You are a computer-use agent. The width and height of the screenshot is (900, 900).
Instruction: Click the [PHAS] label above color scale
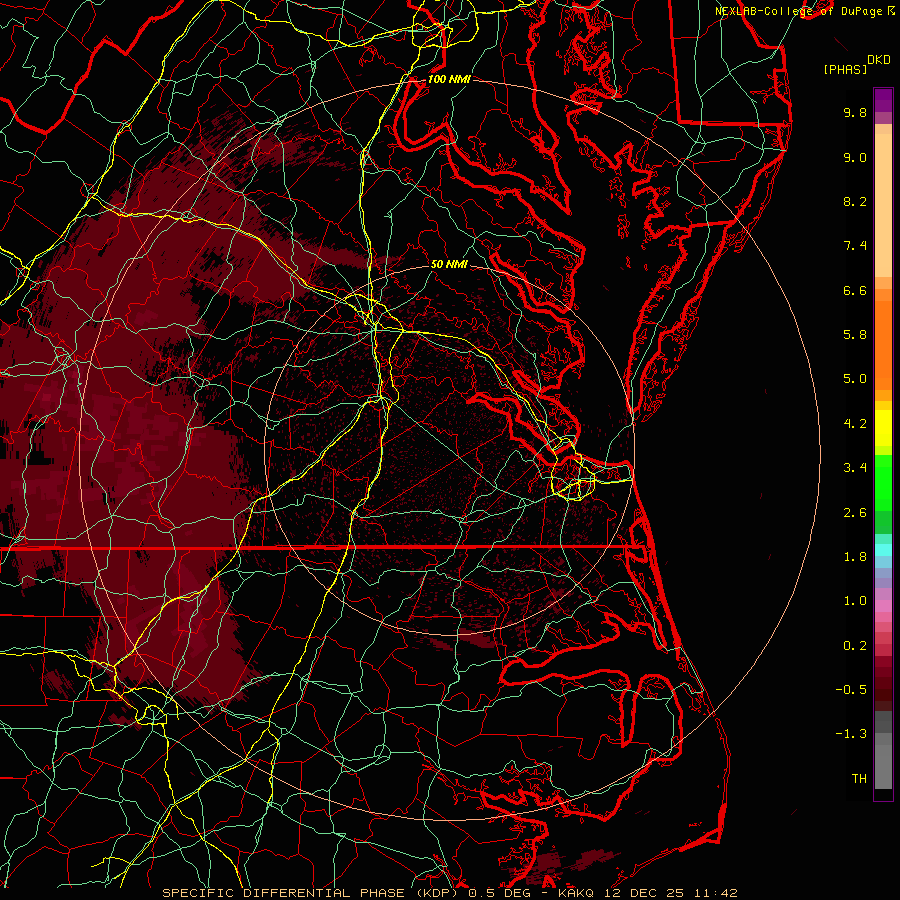point(845,69)
